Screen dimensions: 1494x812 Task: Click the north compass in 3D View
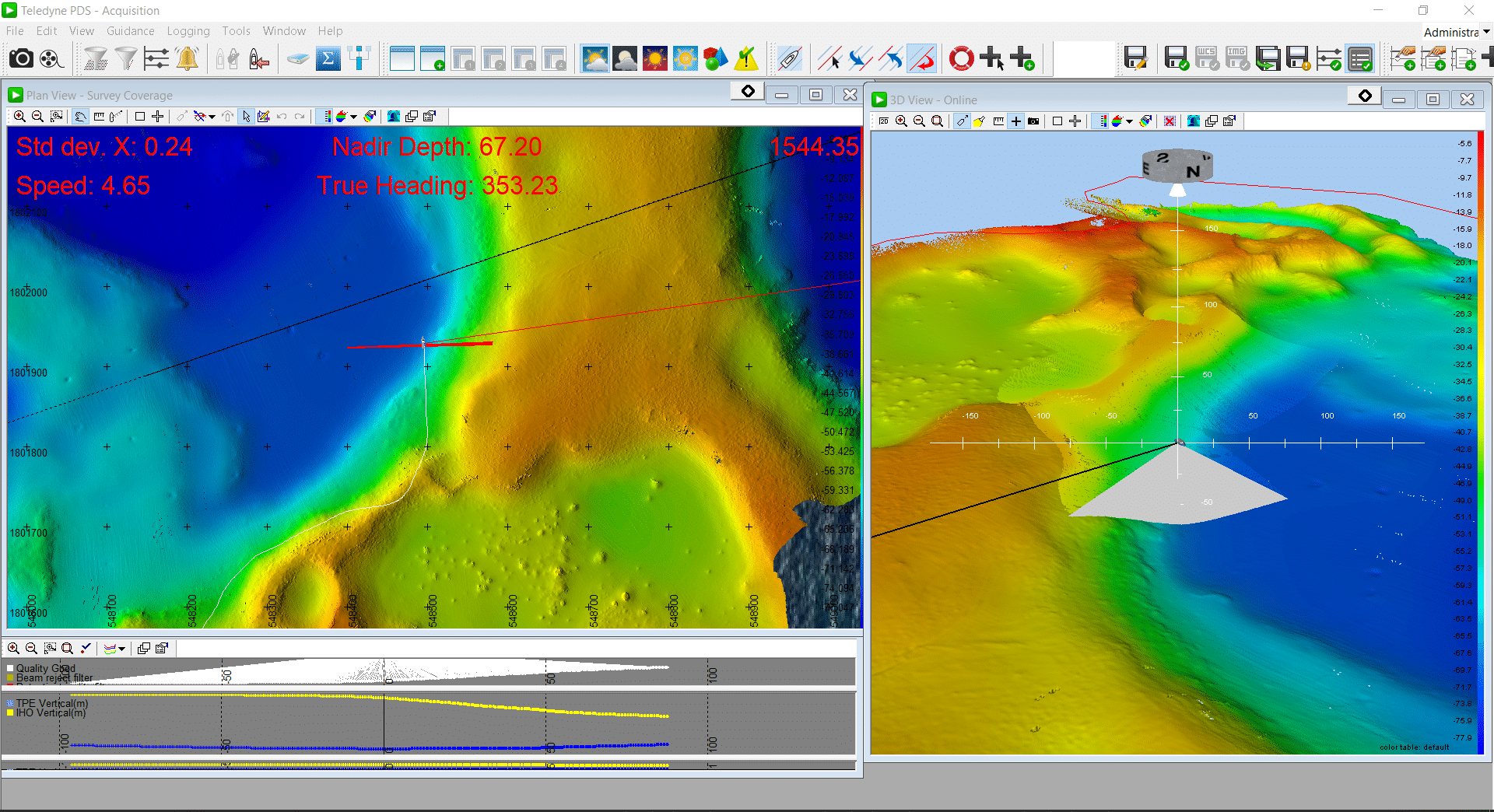click(1177, 165)
